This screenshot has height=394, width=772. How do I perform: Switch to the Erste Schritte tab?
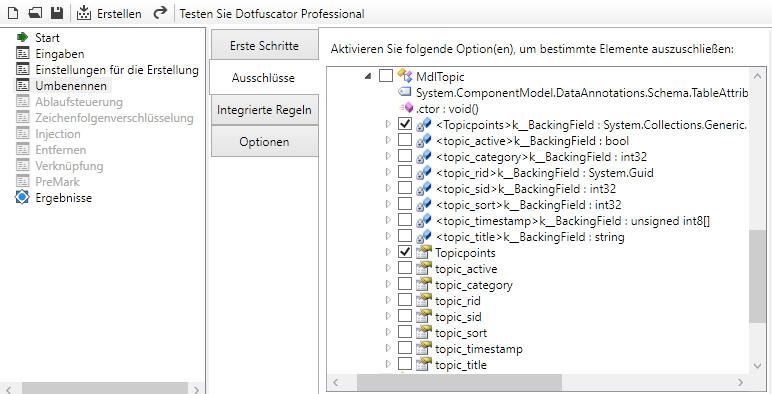pyautogui.click(x=264, y=45)
